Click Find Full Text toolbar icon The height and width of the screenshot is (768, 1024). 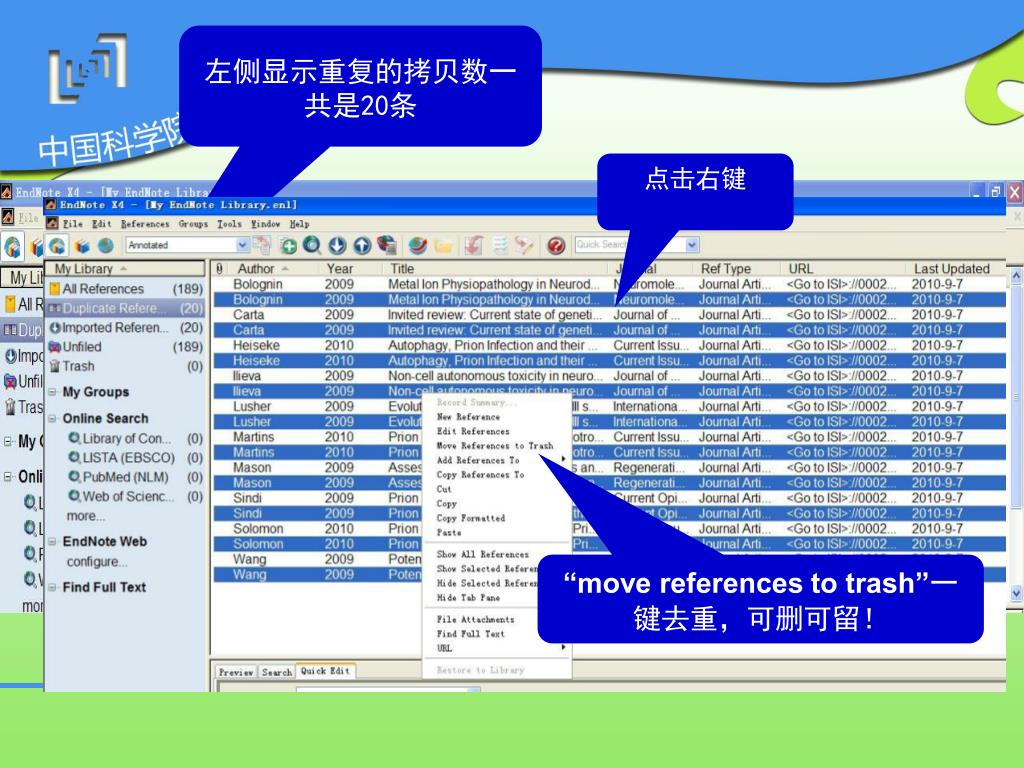(x=387, y=246)
